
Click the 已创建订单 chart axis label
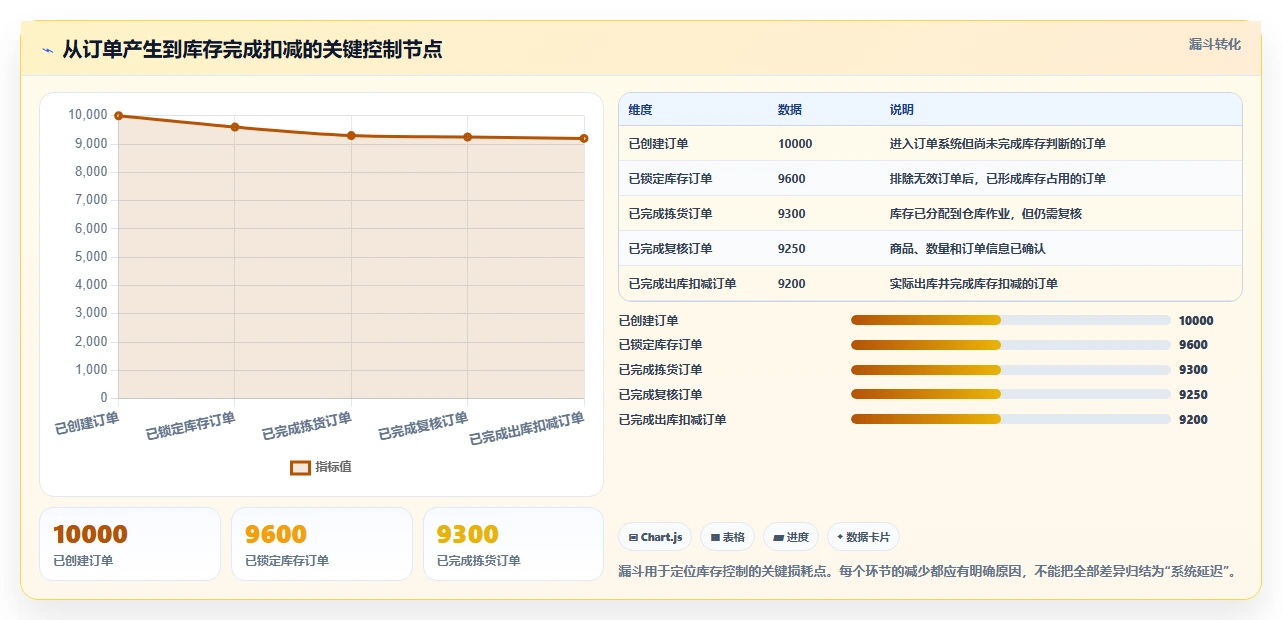pyautogui.click(x=87, y=423)
